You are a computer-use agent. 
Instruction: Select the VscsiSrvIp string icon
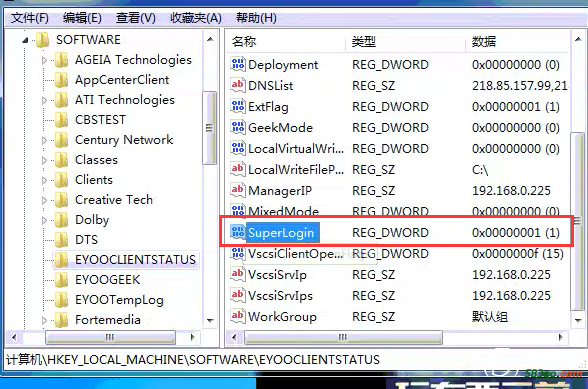(238, 275)
